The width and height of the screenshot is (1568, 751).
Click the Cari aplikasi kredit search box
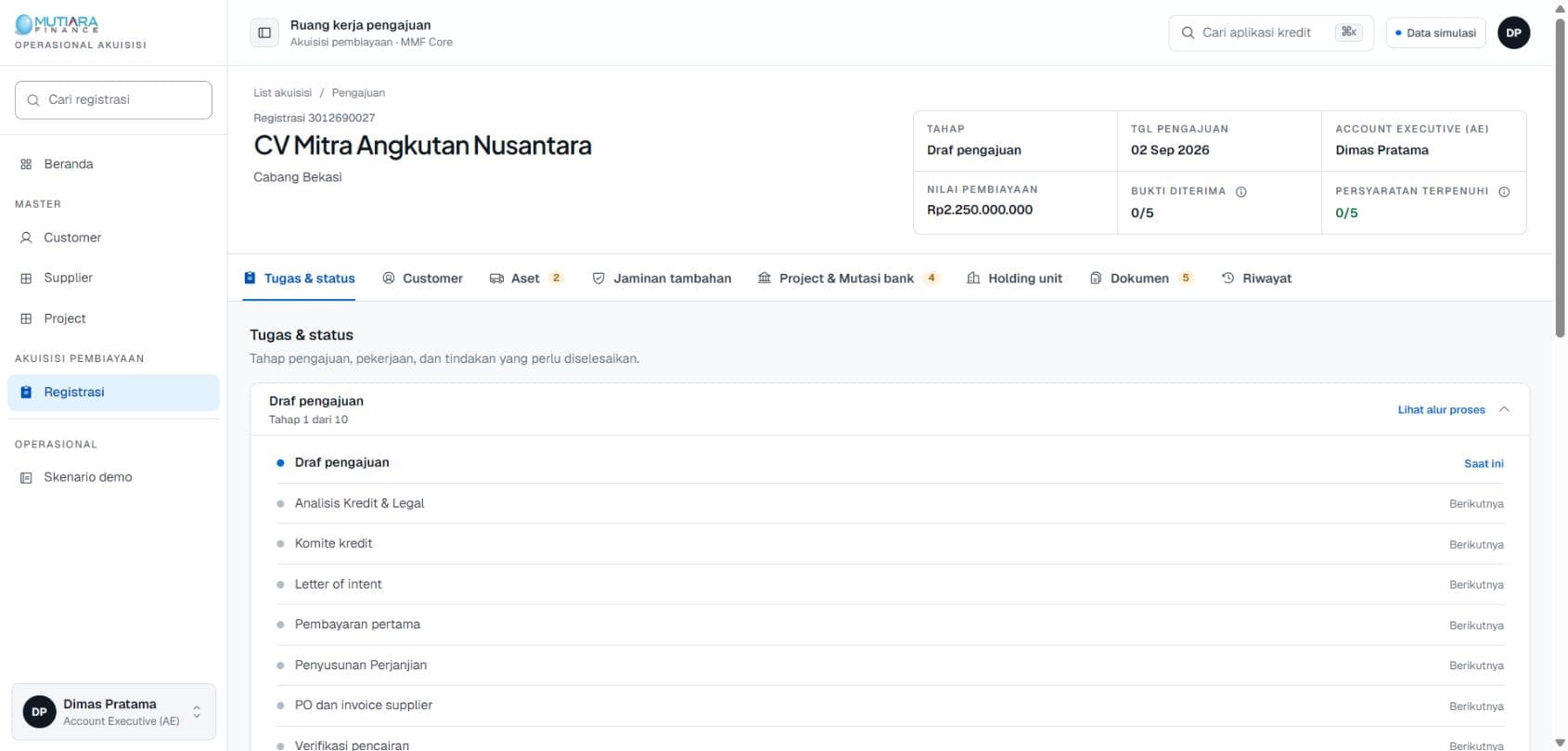[x=1270, y=32]
